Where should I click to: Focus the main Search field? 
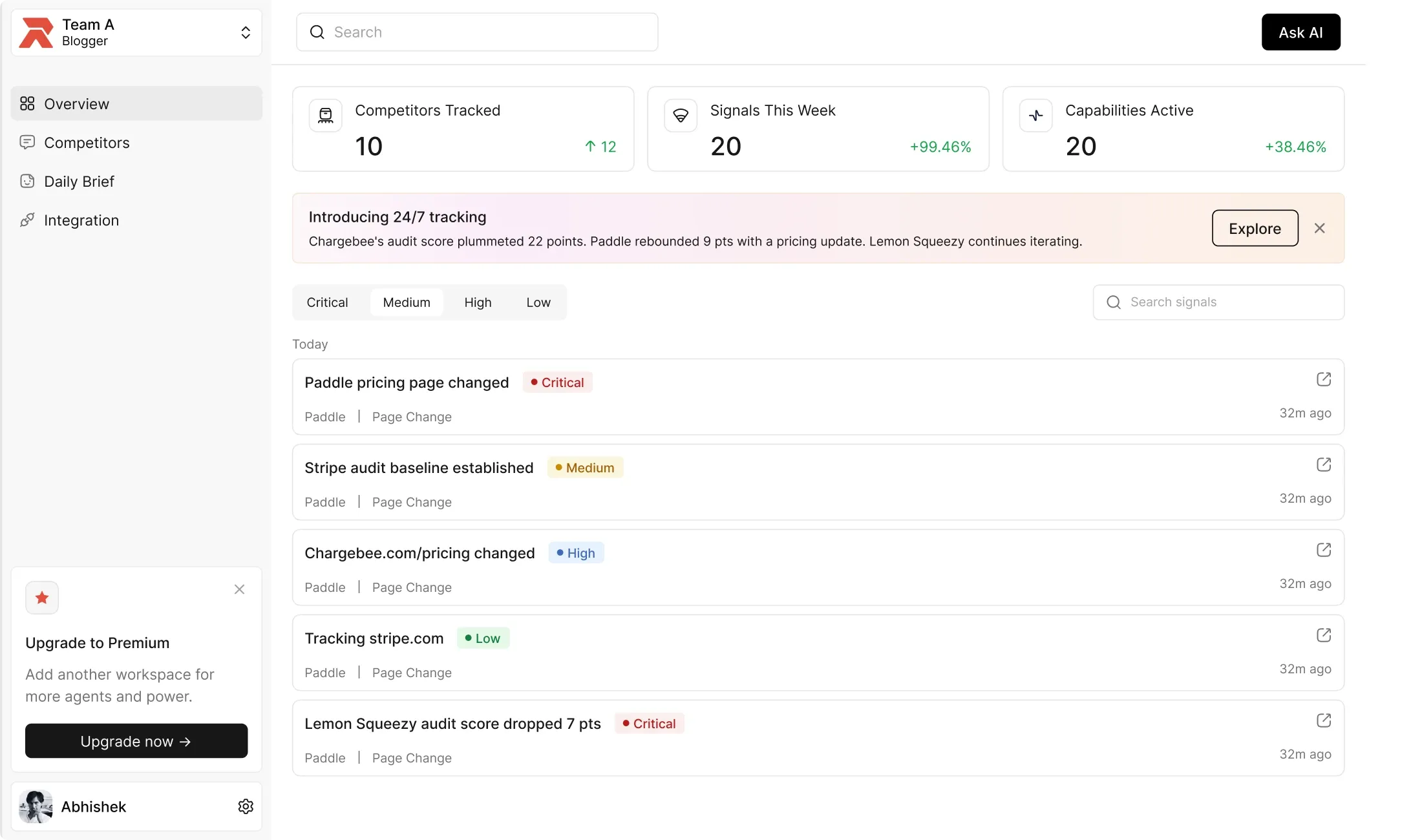tap(477, 32)
